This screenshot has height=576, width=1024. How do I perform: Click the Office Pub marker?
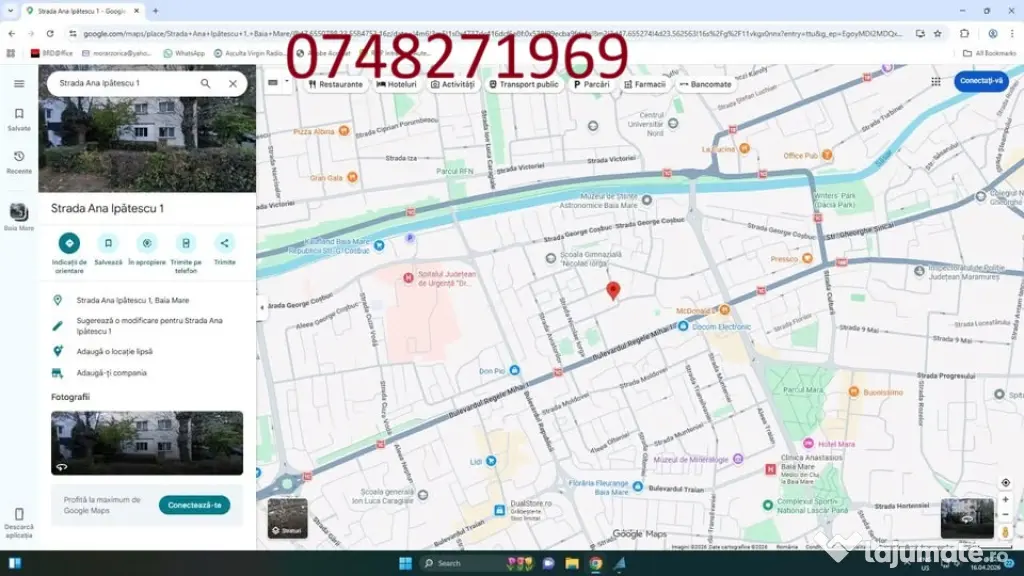click(827, 155)
